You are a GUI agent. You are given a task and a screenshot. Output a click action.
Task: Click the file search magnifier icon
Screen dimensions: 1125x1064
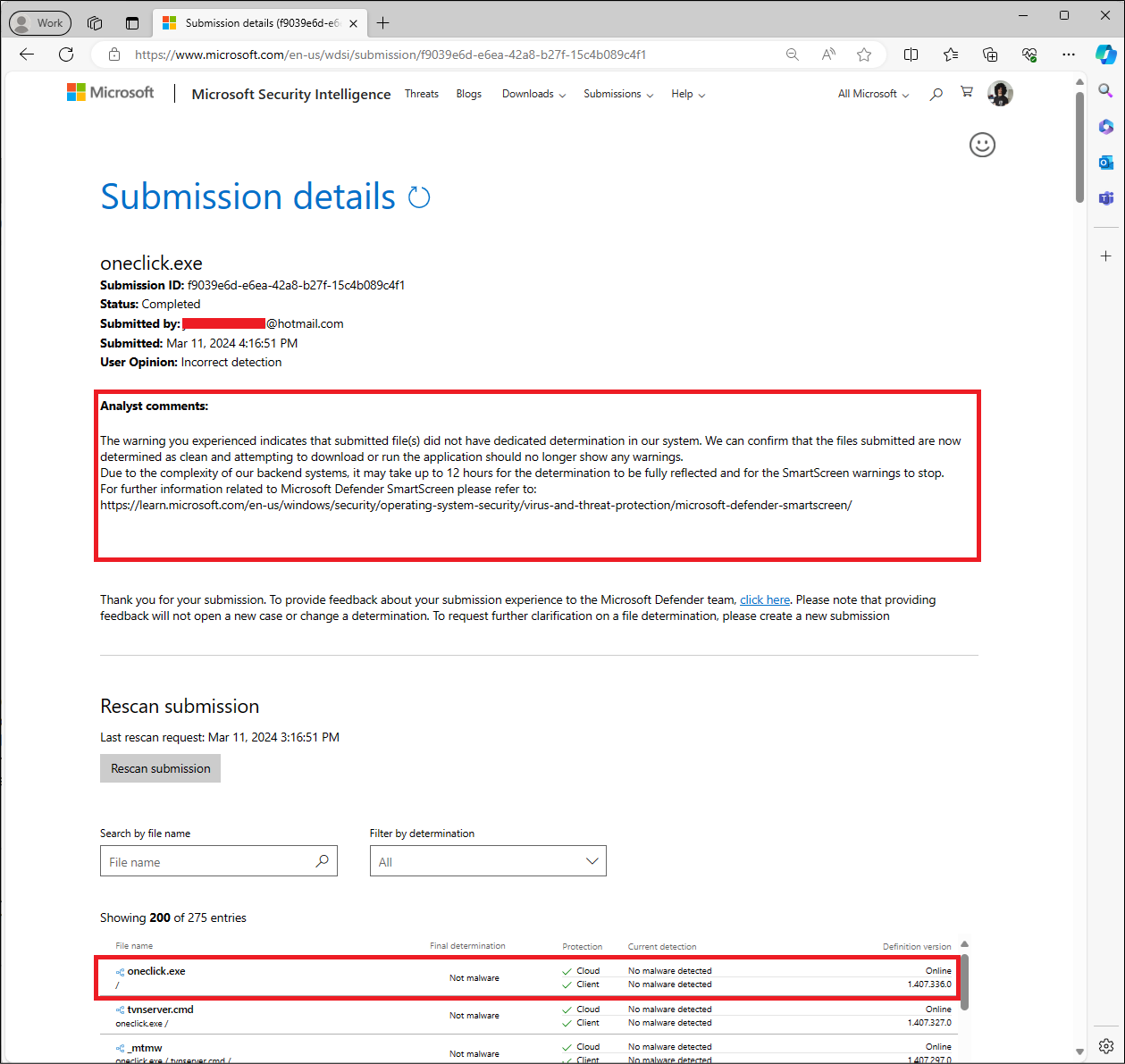(323, 861)
